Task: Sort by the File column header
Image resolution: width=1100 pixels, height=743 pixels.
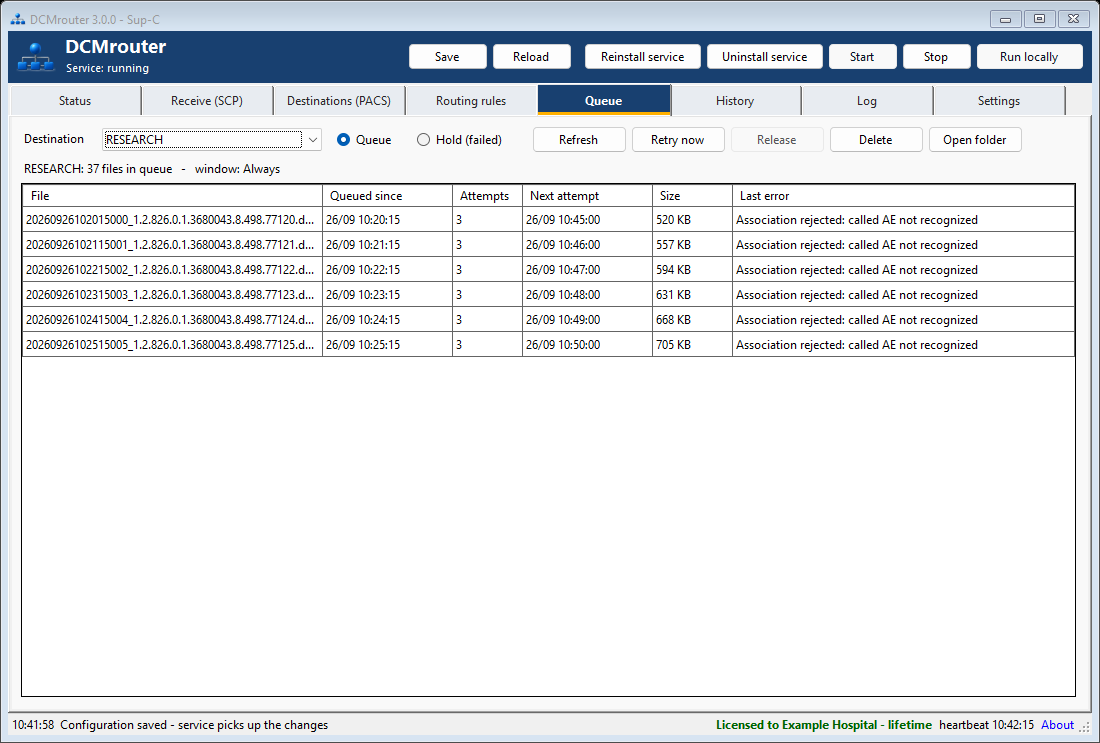Action: click(173, 196)
